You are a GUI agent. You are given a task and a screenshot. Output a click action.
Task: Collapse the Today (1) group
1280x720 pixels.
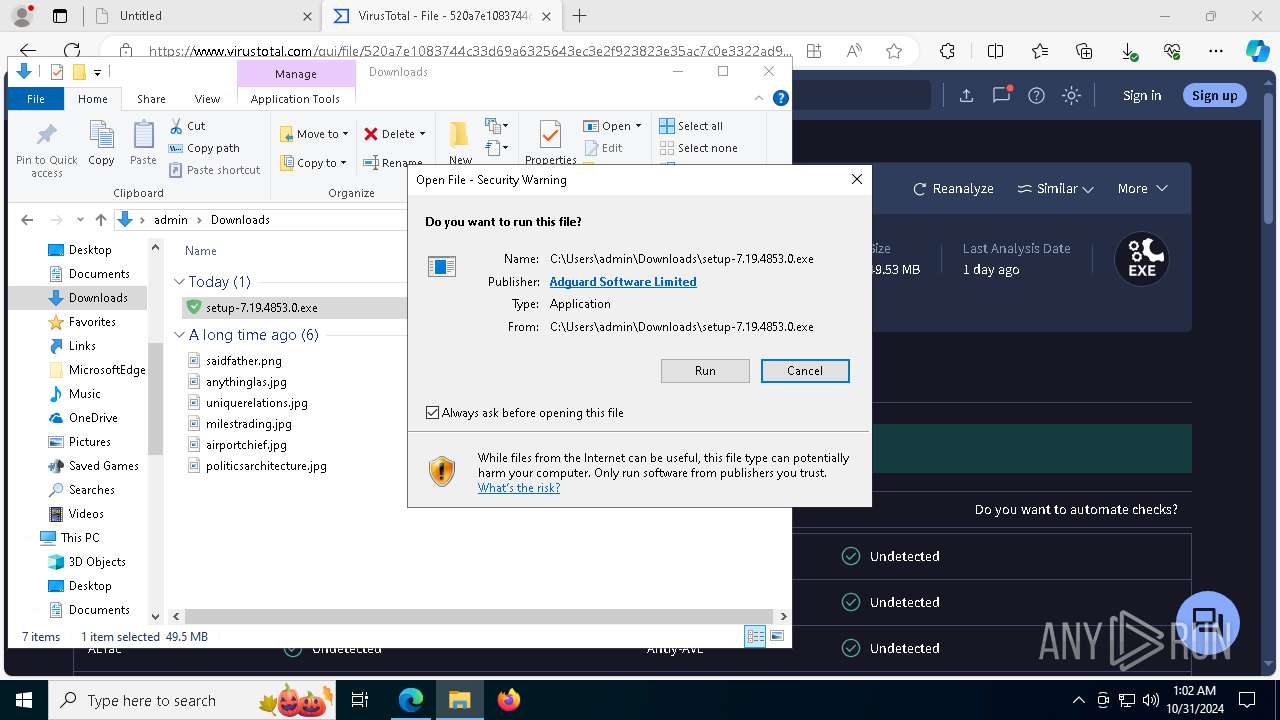[180, 282]
